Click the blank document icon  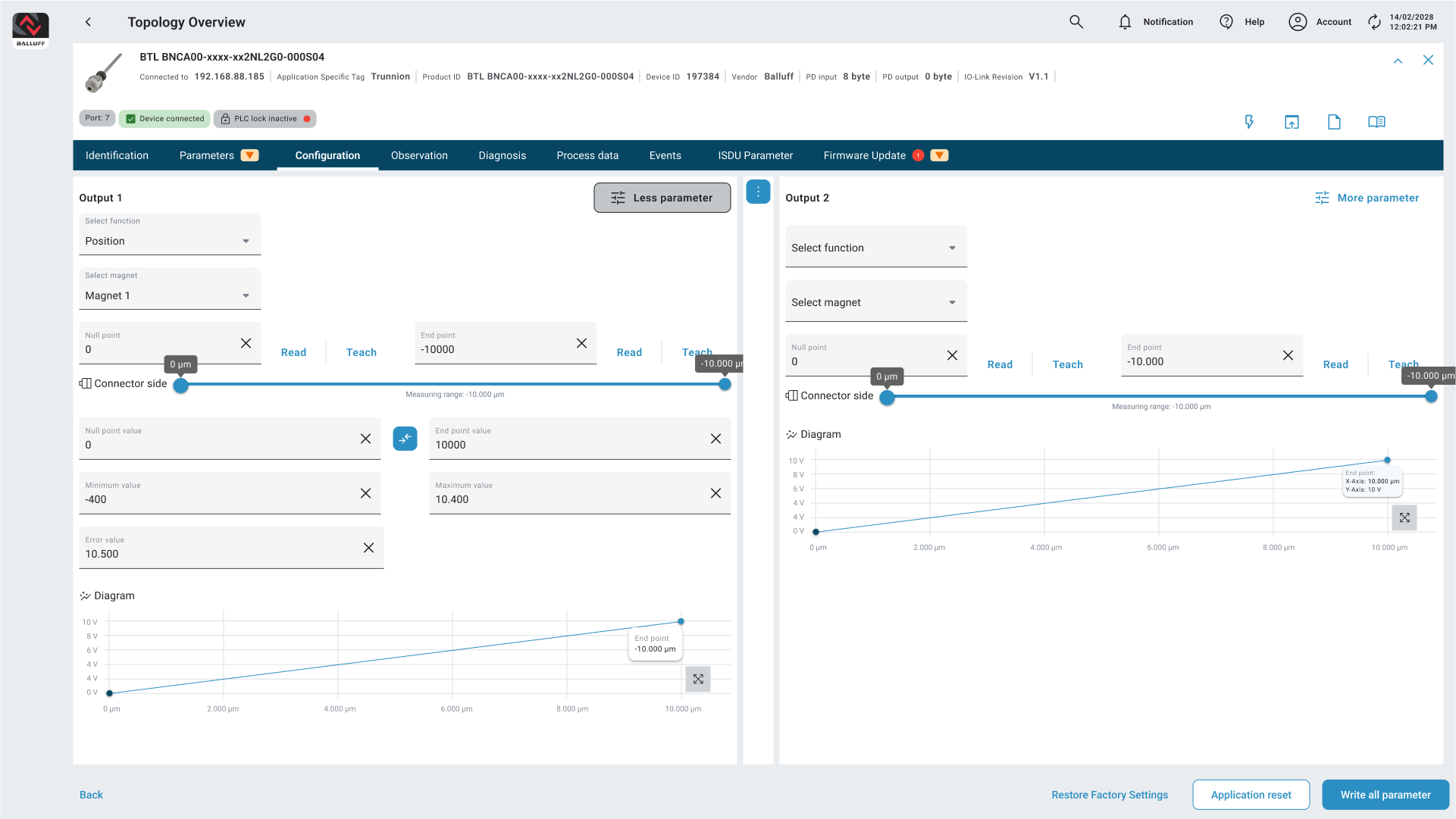(x=1334, y=122)
